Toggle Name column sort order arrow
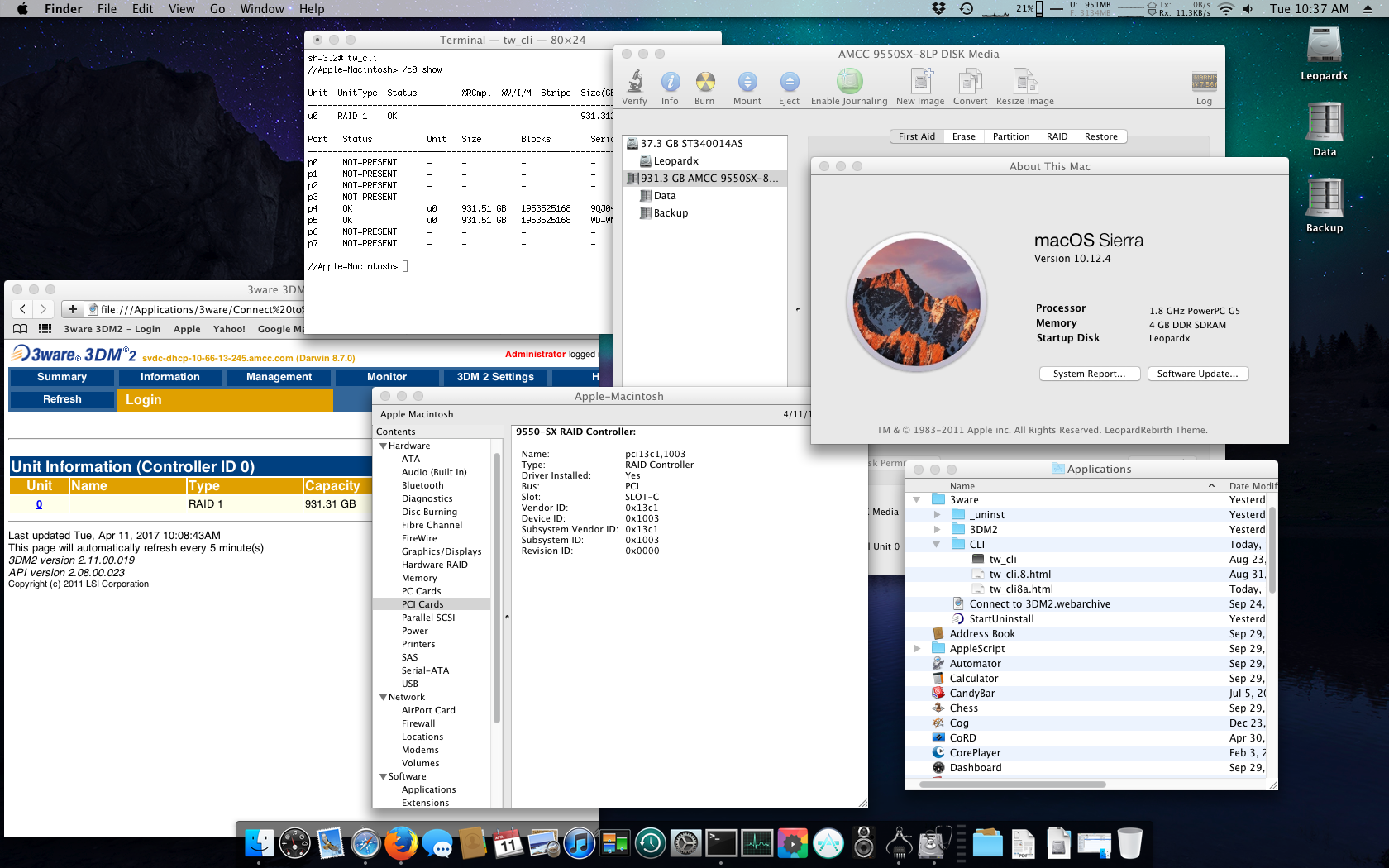Image resolution: width=1389 pixels, height=868 pixels. [1211, 486]
